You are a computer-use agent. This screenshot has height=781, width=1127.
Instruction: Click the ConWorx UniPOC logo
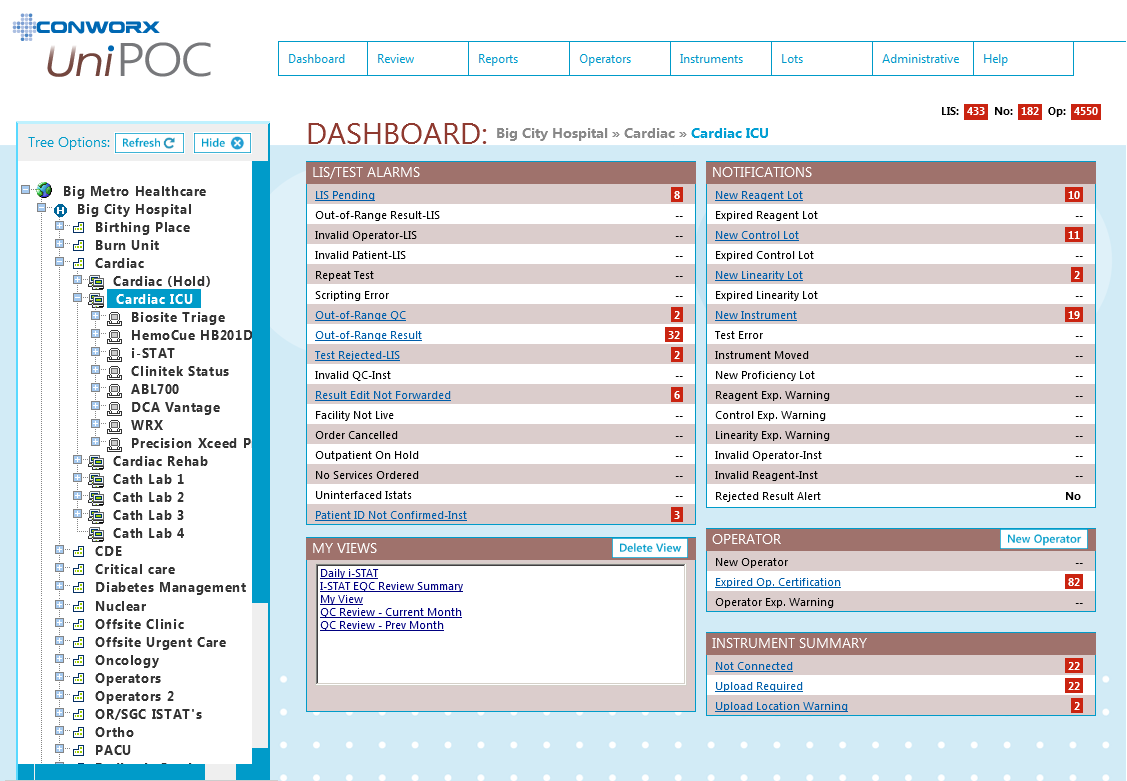point(112,46)
